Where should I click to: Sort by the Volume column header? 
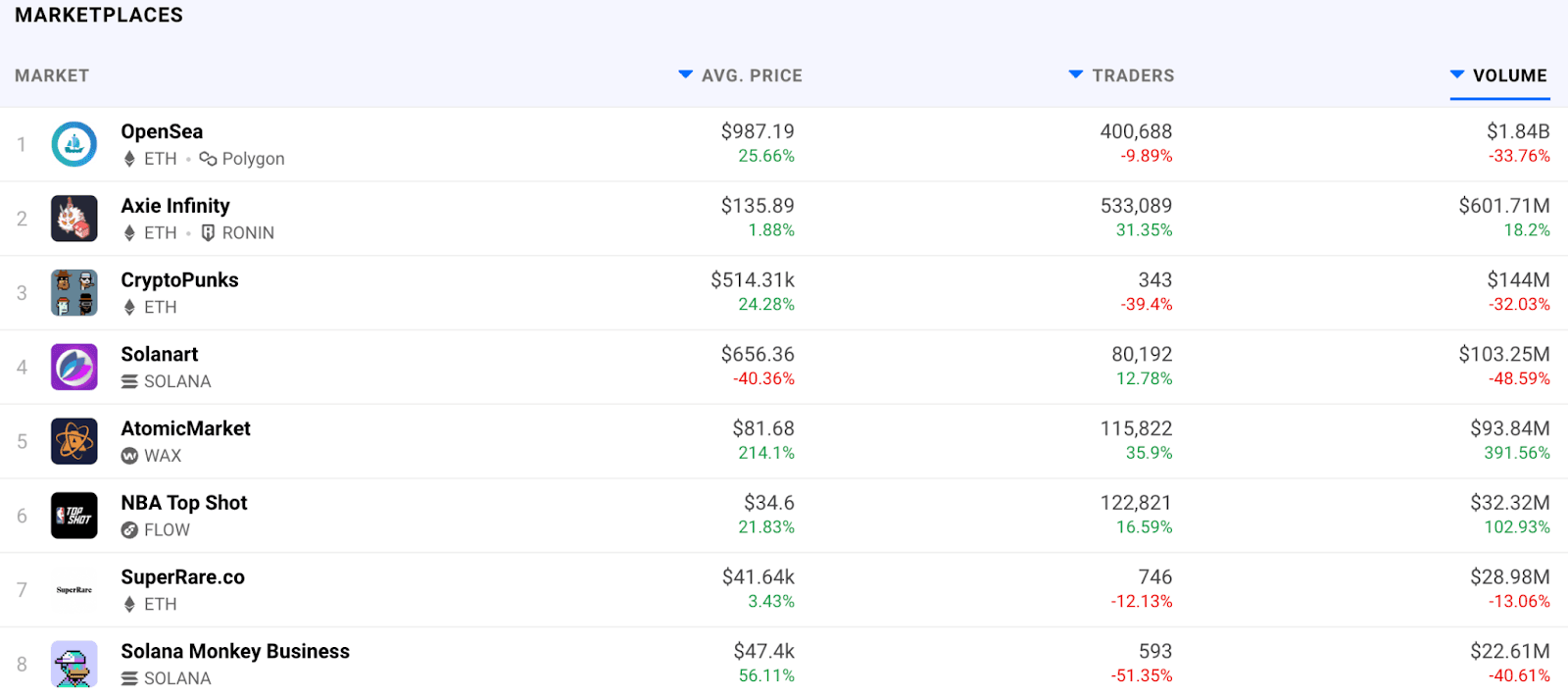click(1508, 75)
